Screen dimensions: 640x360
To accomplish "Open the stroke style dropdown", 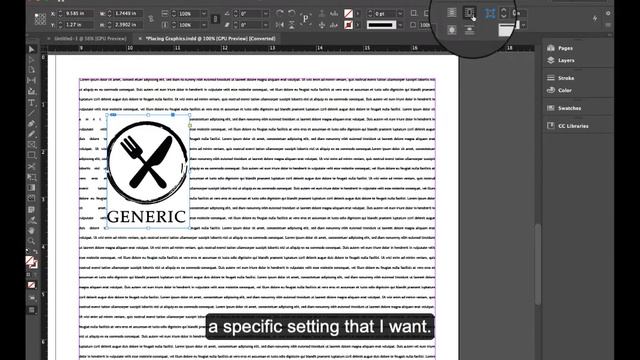I will [400, 25].
